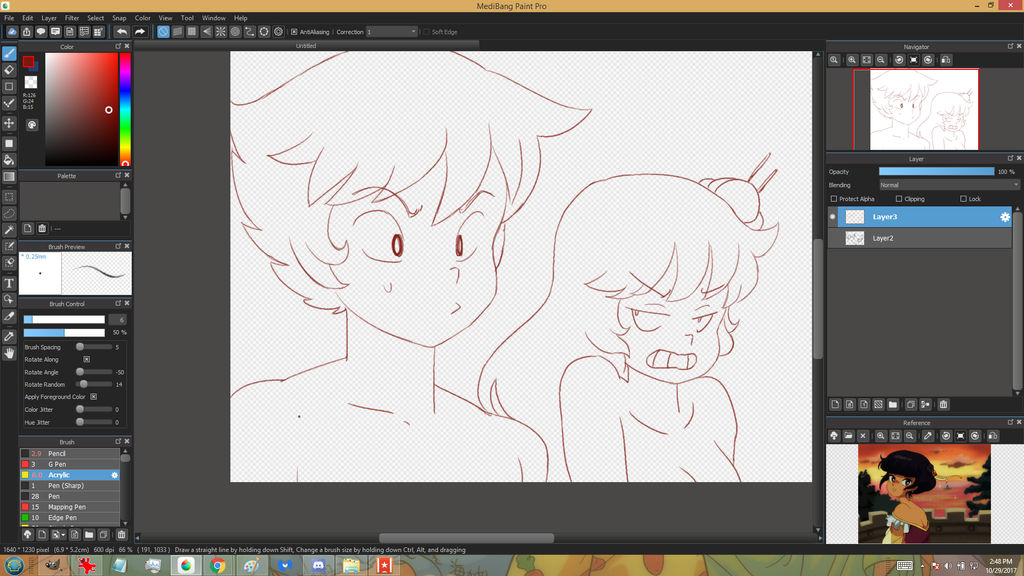Screen dimensions: 1024x576
Task: Open the Filter menu
Action: point(72,18)
